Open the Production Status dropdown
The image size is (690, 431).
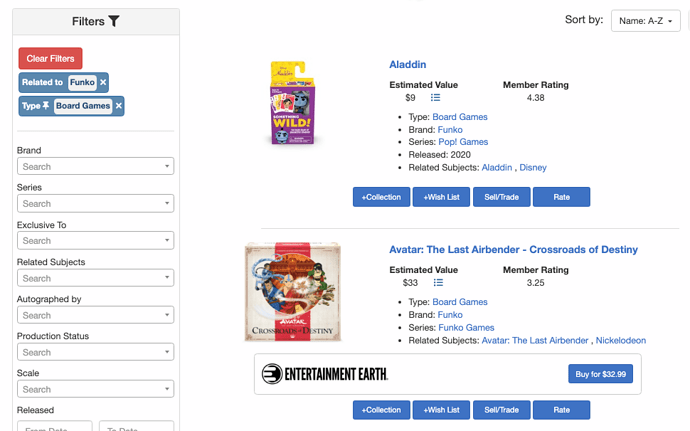click(95, 352)
